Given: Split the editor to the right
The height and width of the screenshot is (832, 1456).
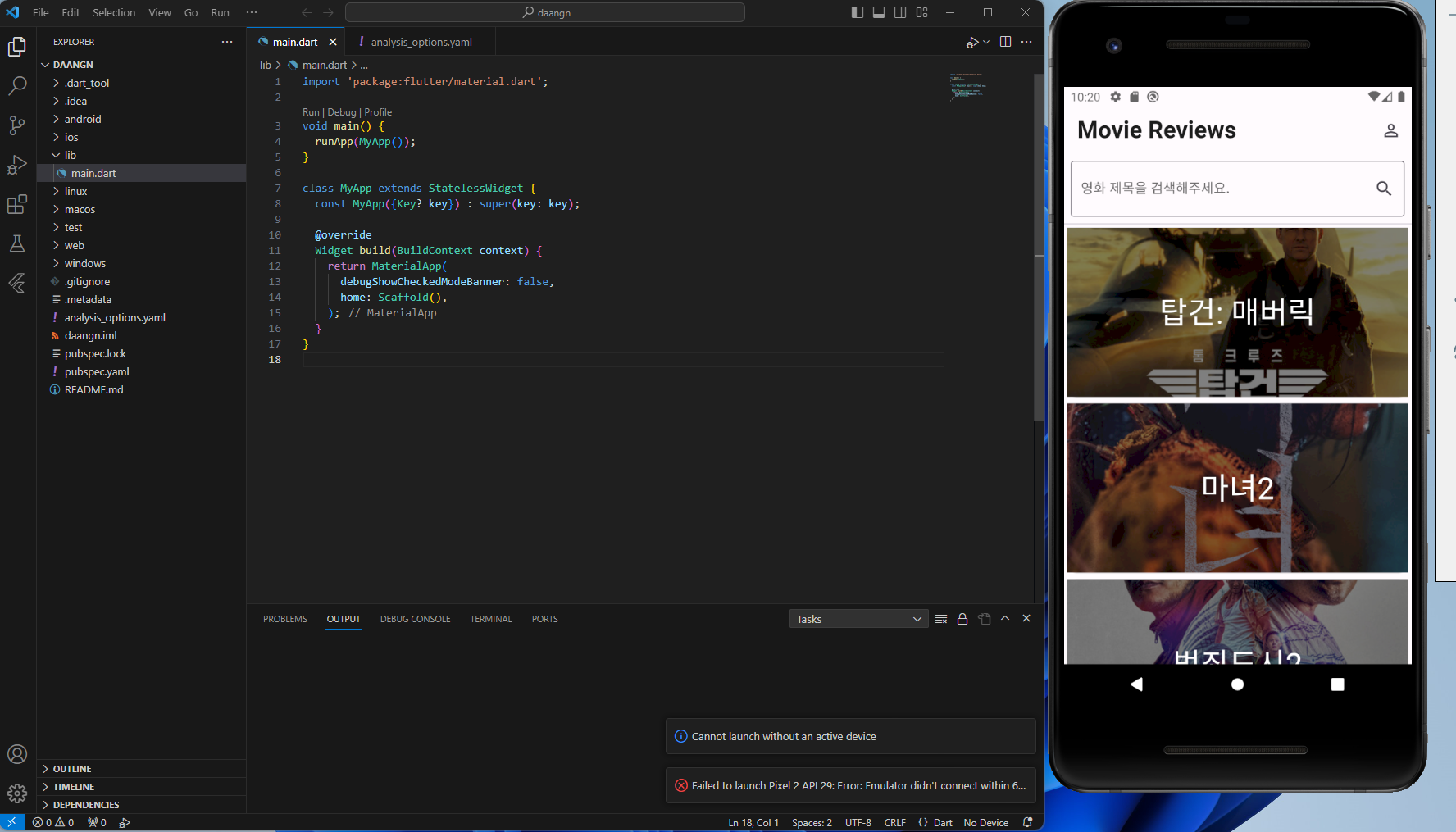Looking at the screenshot, I should tap(1005, 42).
